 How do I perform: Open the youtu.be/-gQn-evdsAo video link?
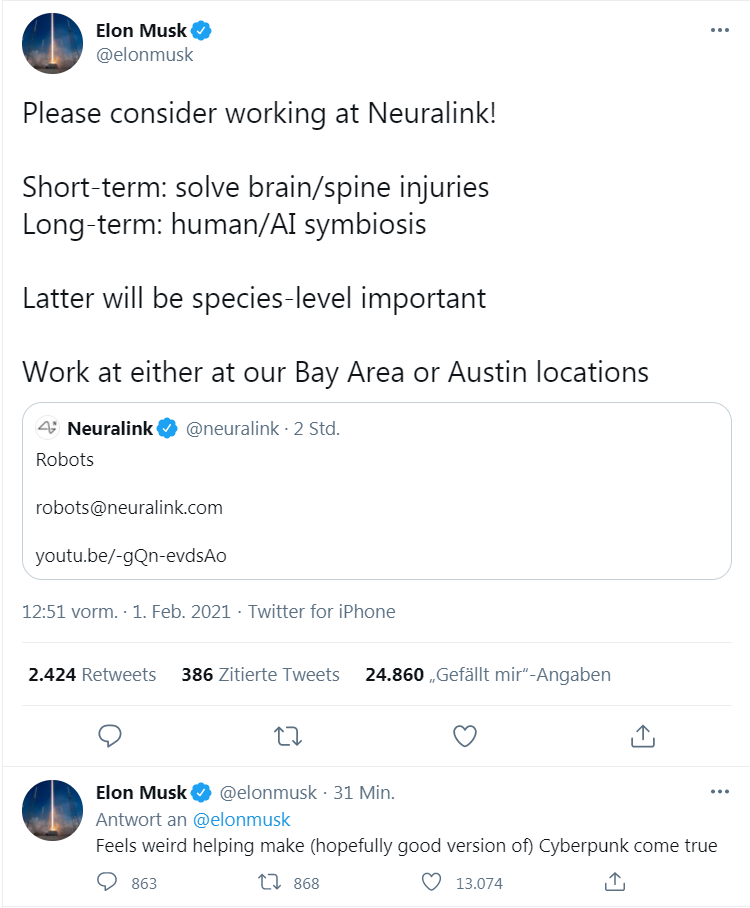131,555
